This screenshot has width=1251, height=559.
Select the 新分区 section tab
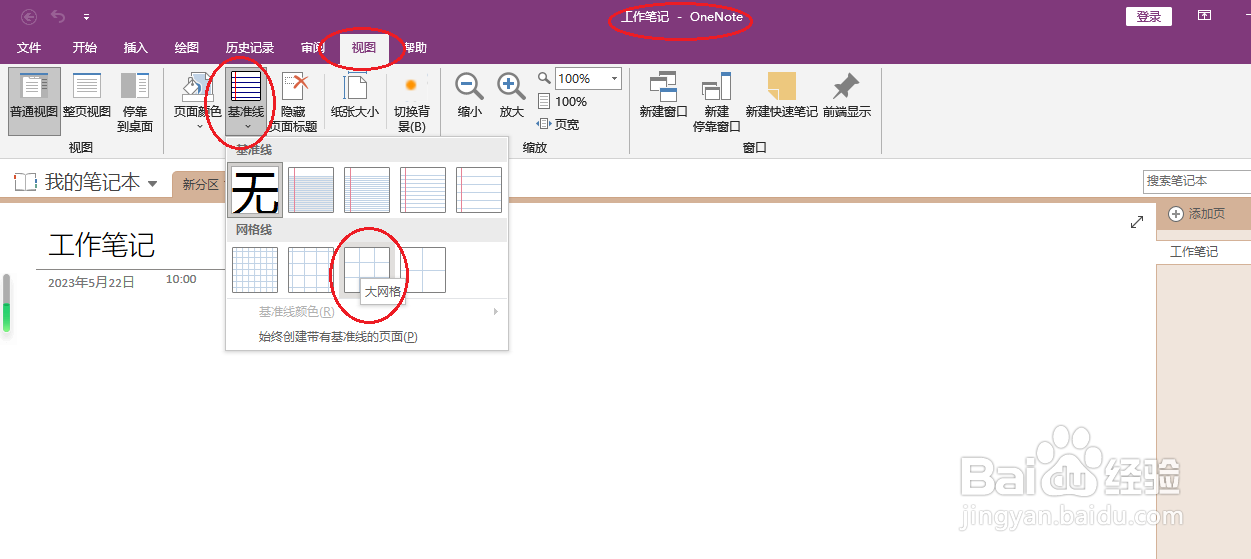199,185
